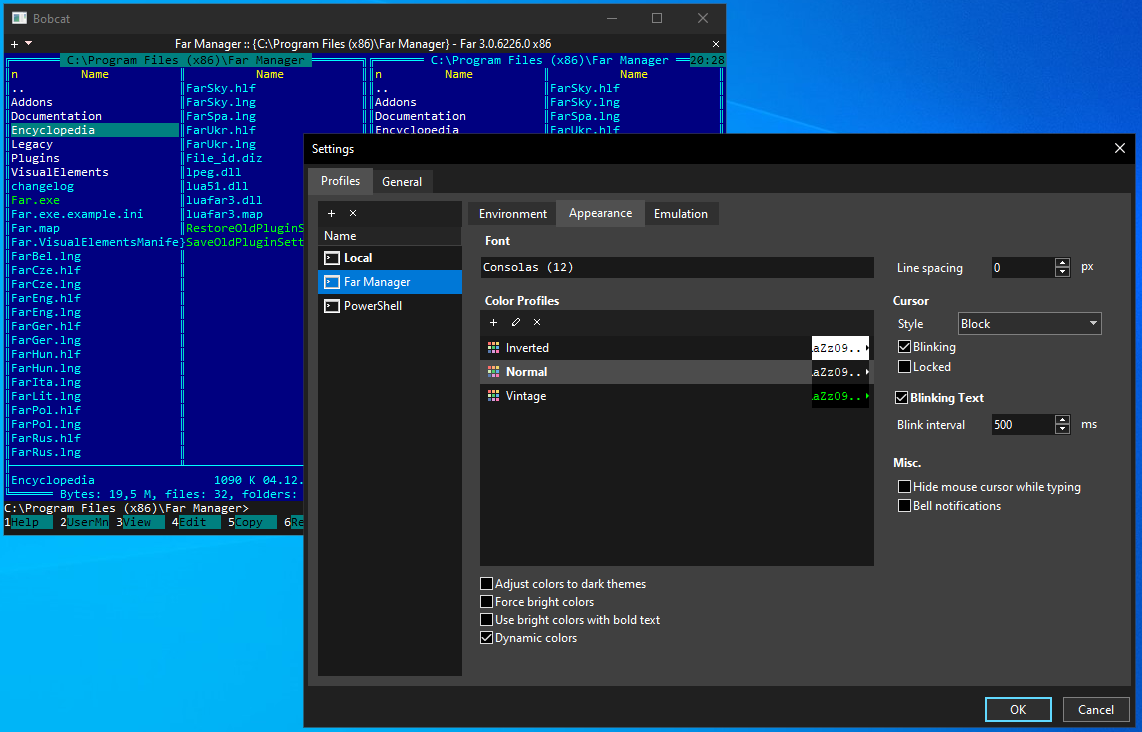Open the Emulation tab

[680, 214]
